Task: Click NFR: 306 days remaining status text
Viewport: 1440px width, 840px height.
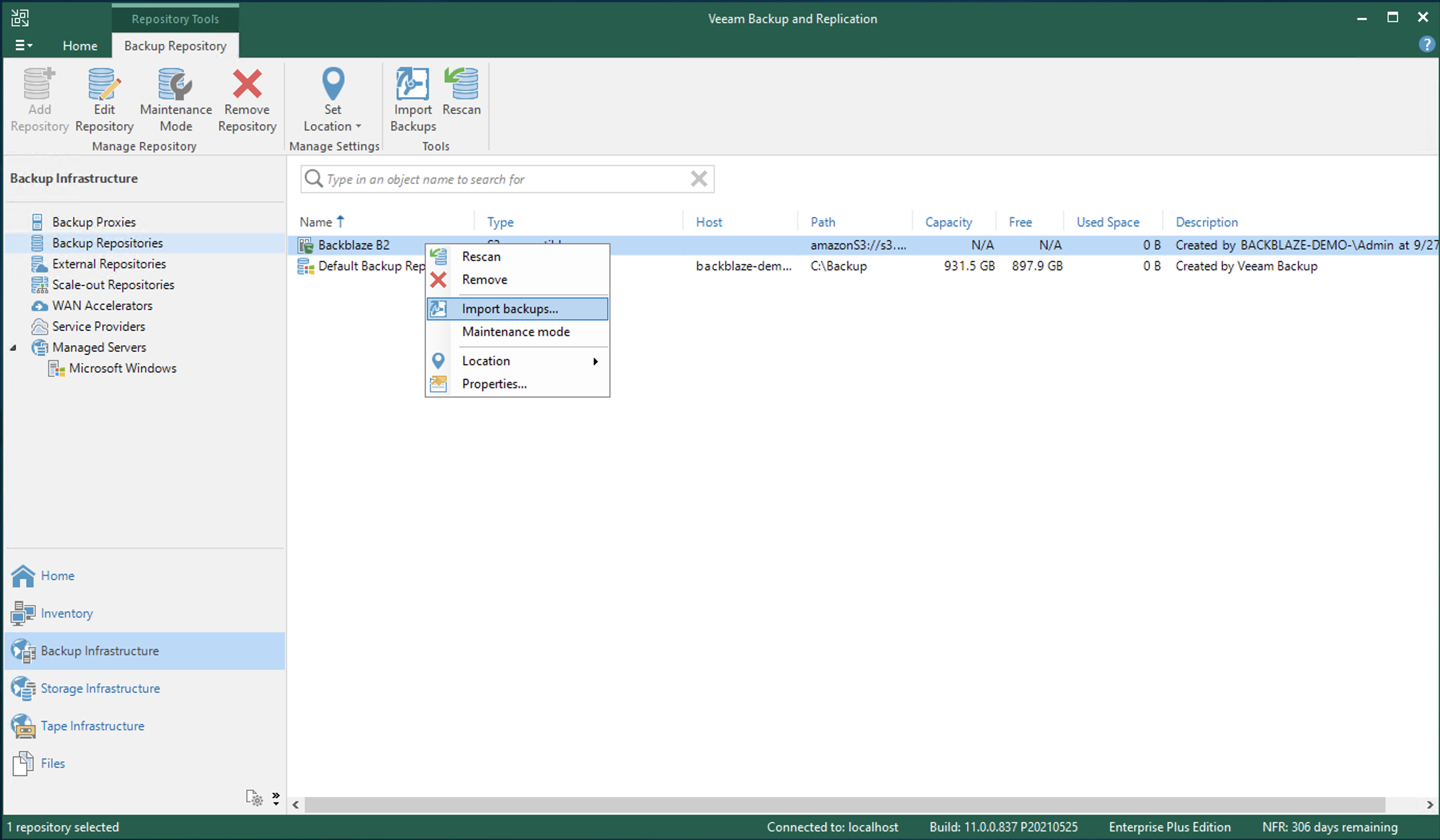Action: click(x=1329, y=827)
